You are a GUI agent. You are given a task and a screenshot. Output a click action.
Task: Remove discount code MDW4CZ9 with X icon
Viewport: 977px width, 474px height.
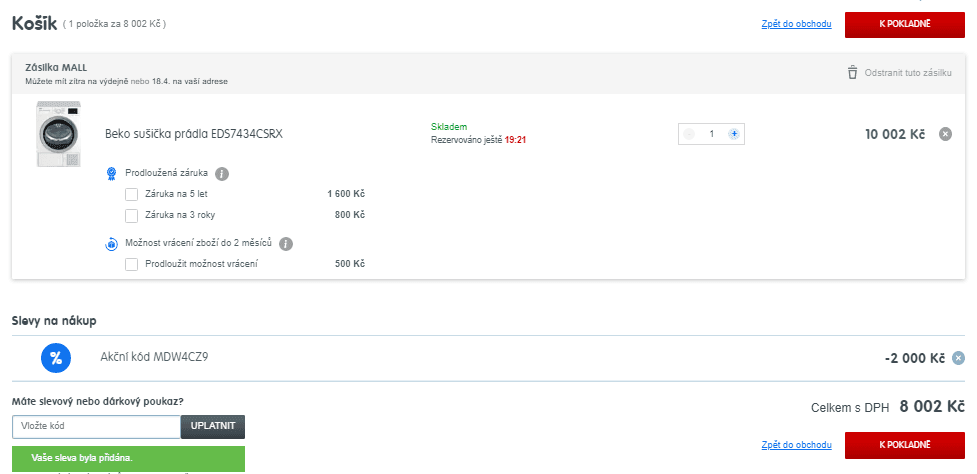(x=958, y=358)
